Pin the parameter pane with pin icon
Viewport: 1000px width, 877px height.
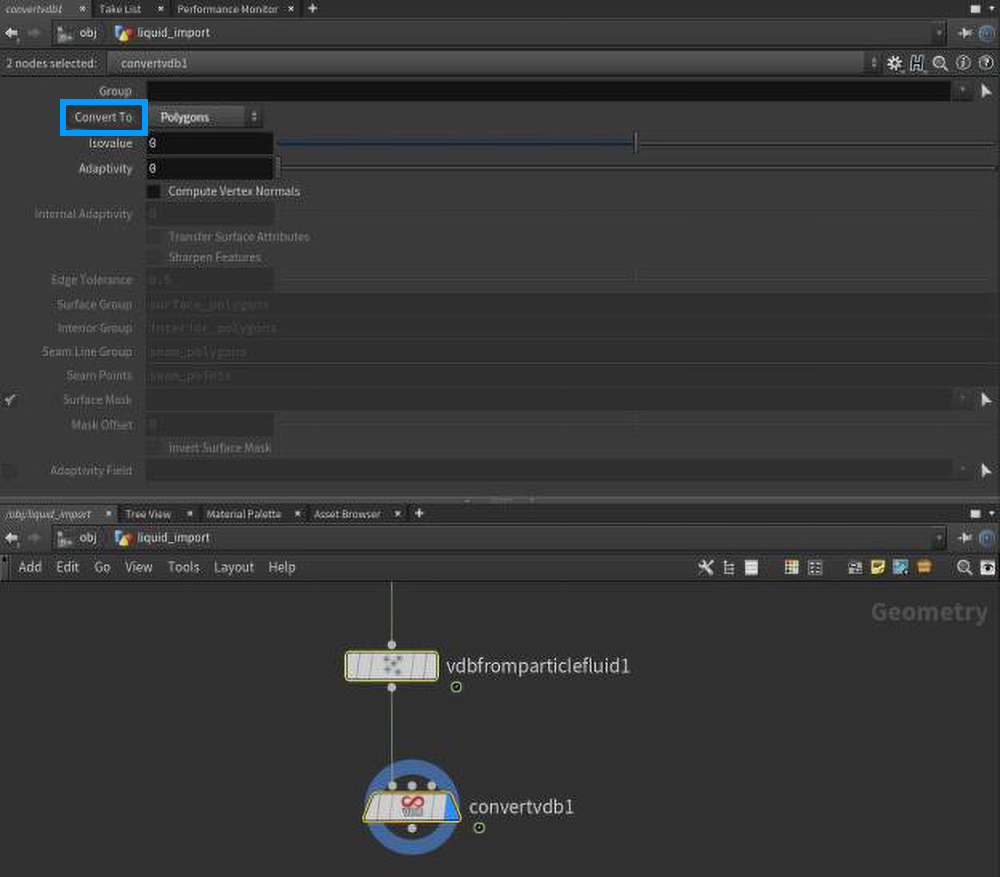965,33
